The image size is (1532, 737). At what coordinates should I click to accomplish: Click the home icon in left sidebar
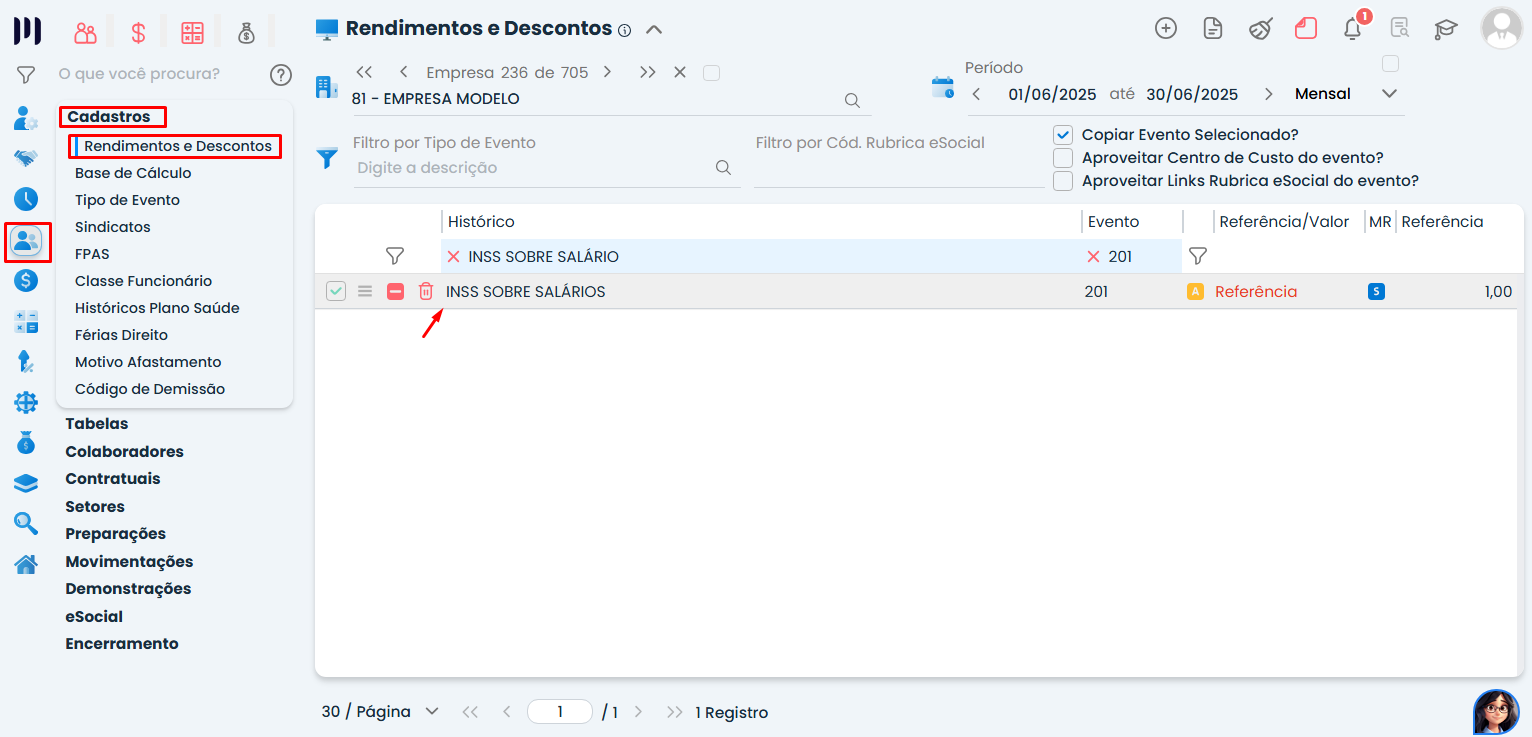(26, 564)
